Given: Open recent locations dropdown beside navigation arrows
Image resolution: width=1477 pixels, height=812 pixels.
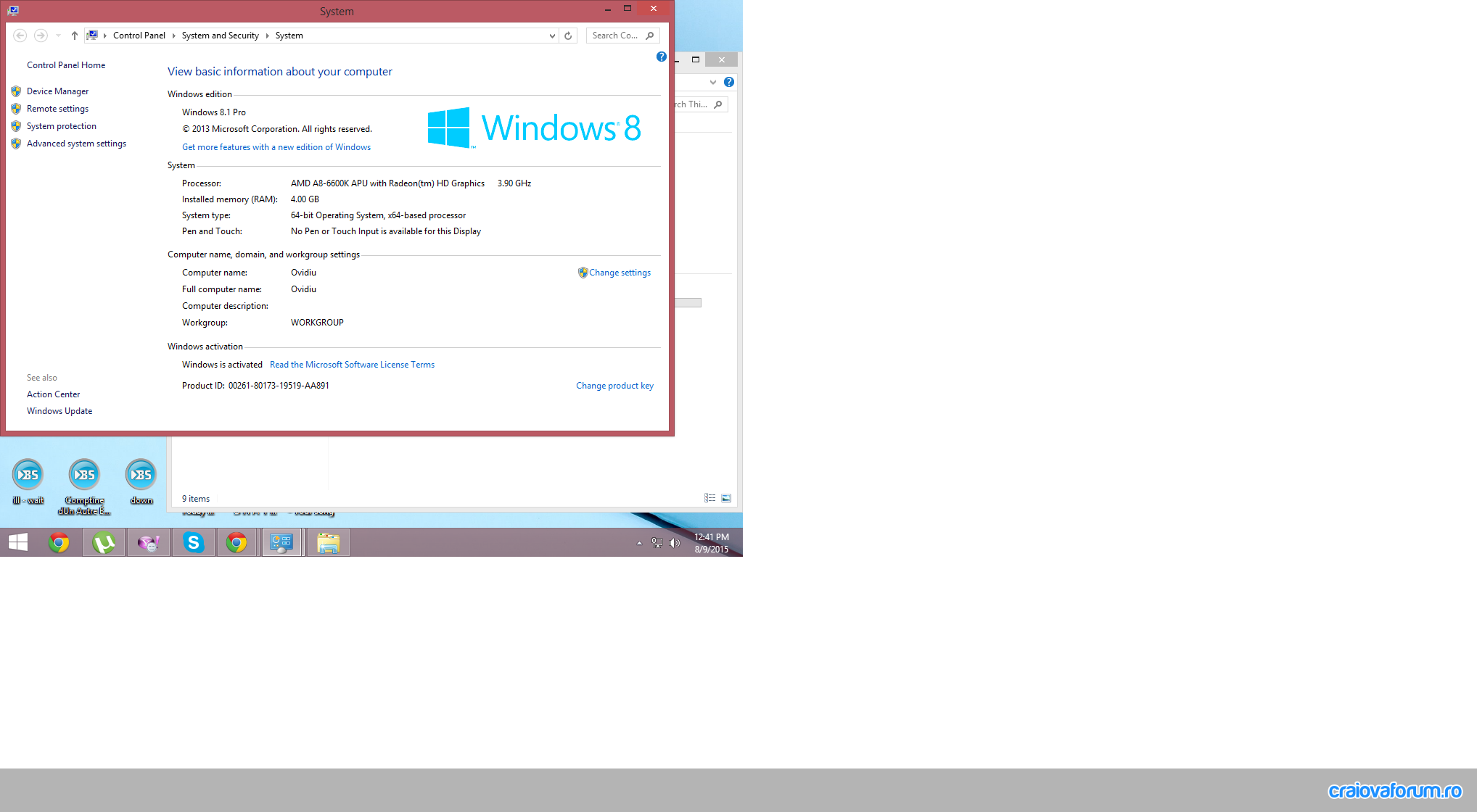Looking at the screenshot, I should click(58, 36).
